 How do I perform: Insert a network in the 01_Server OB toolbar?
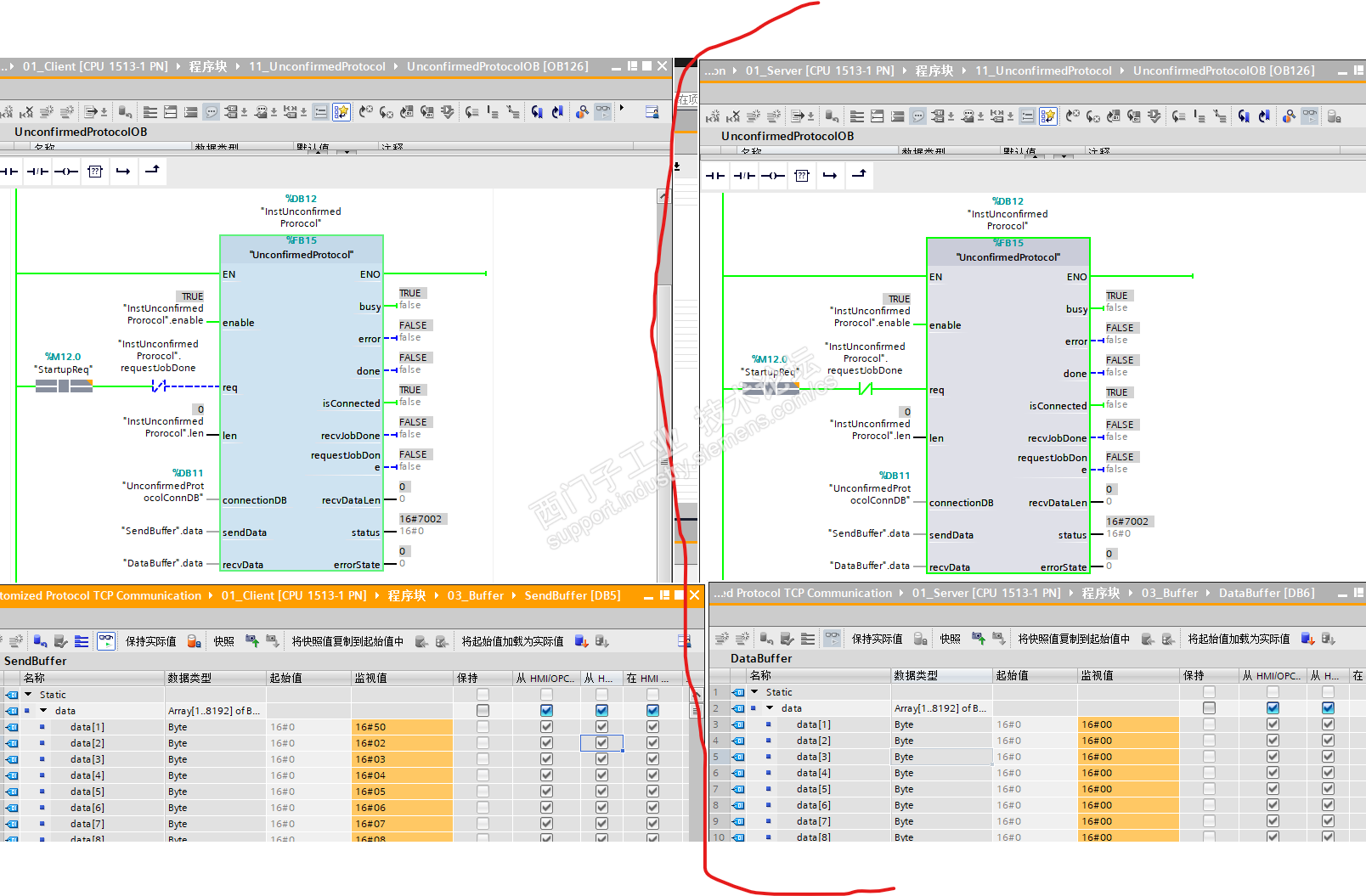click(713, 116)
